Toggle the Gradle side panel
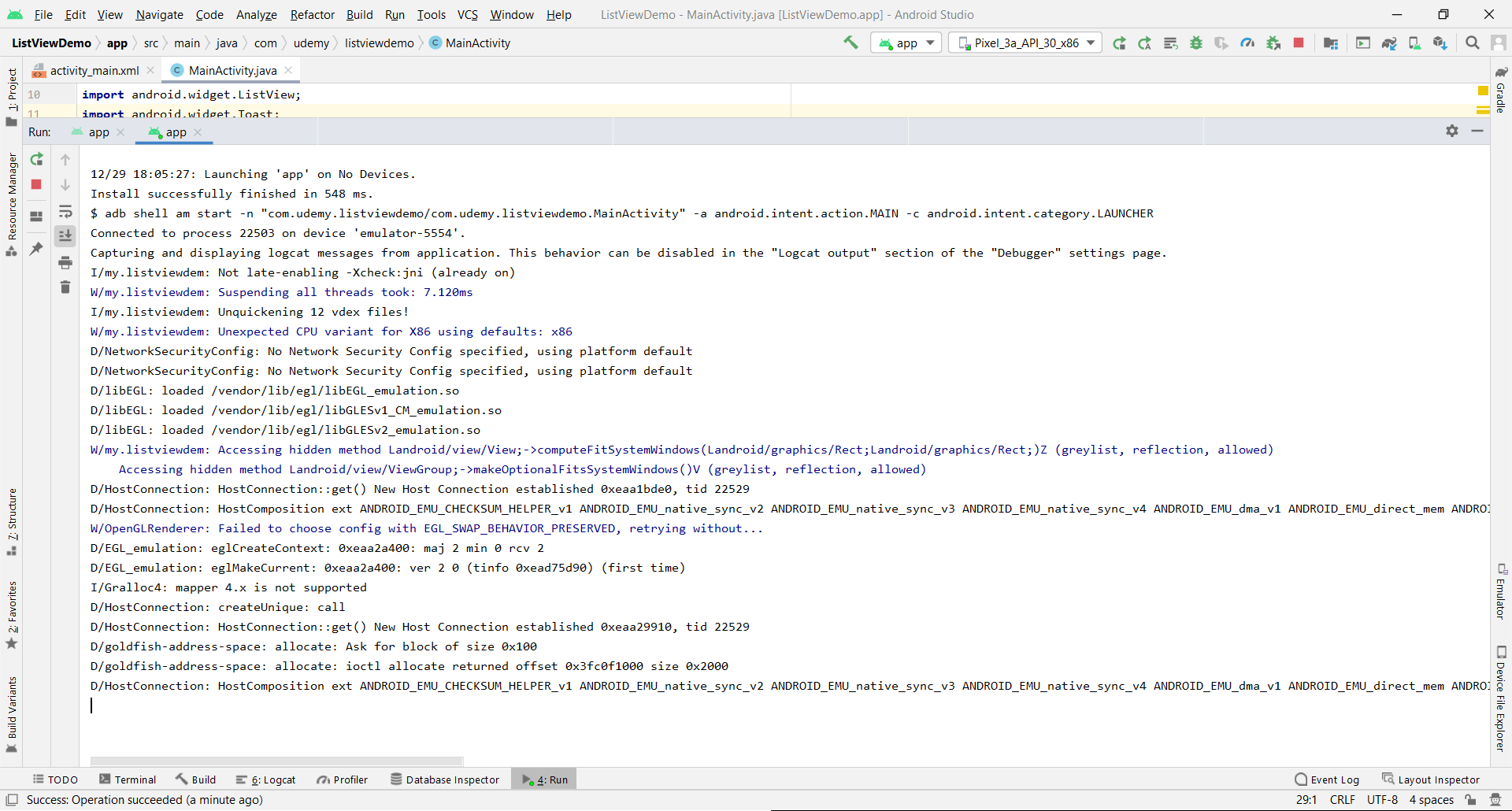 point(1501,90)
